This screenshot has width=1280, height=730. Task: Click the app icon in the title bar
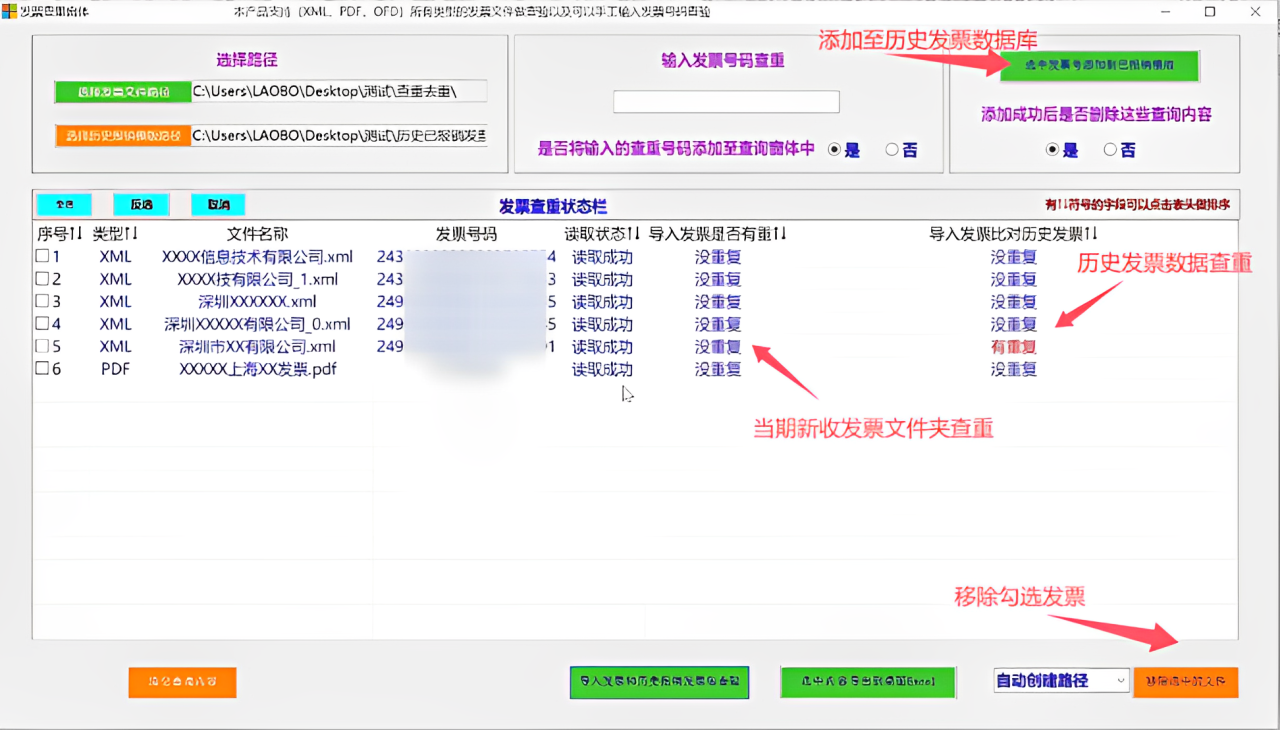click(x=9, y=12)
